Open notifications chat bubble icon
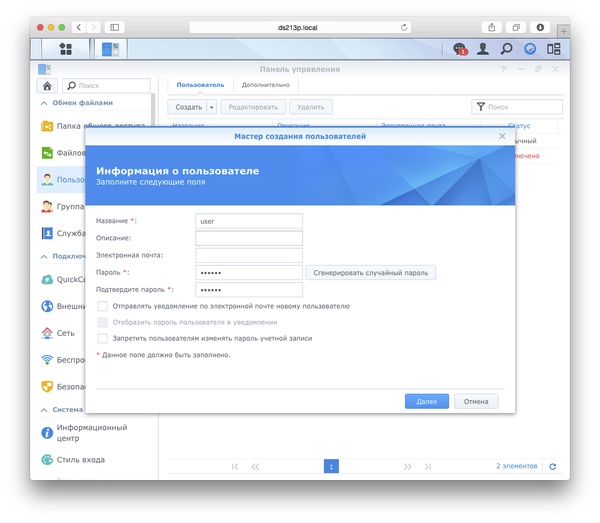Viewport: 600px width, 523px height. point(460,49)
